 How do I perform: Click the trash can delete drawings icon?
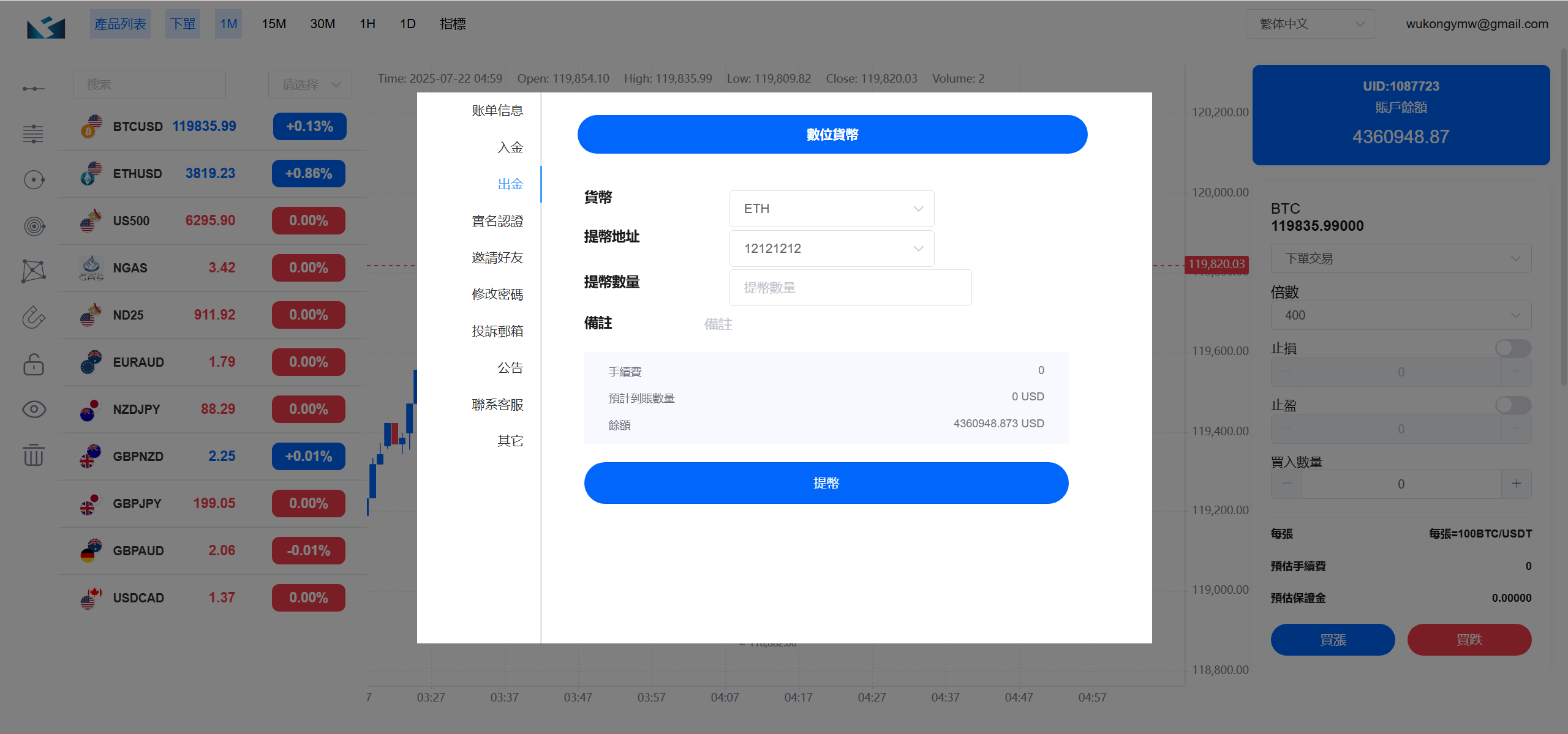pyautogui.click(x=34, y=455)
